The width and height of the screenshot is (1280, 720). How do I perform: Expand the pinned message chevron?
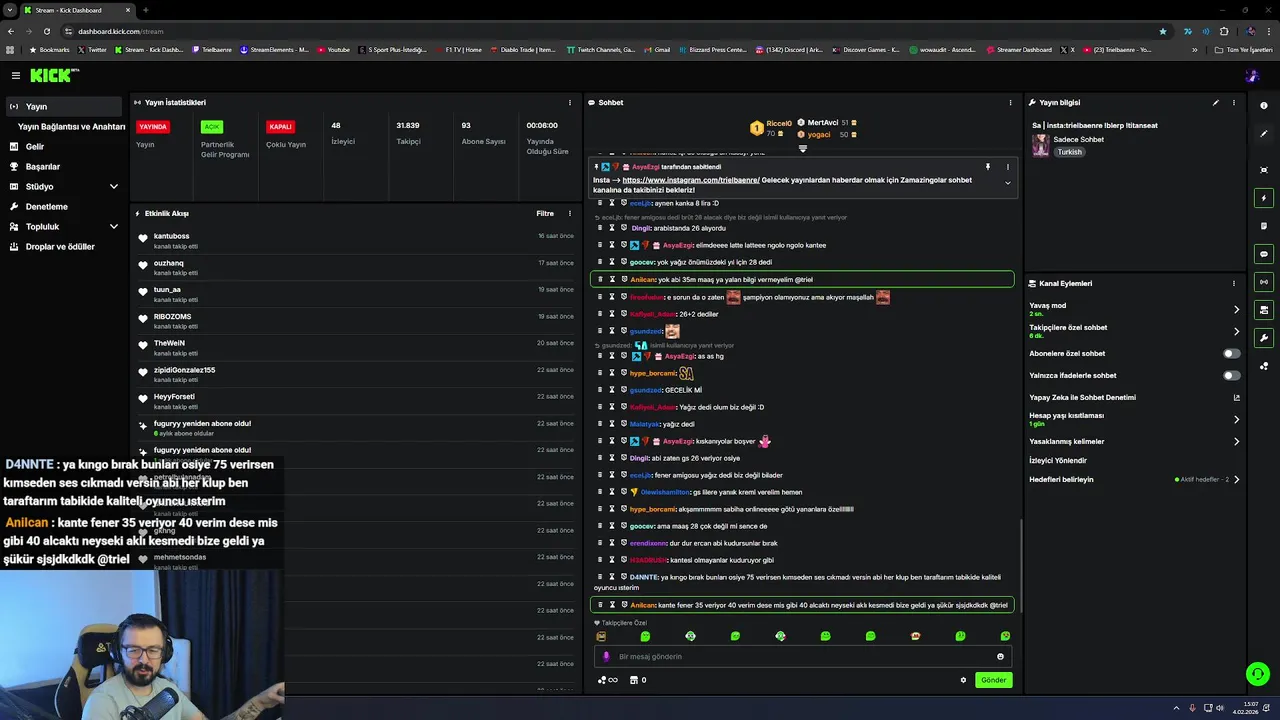pyautogui.click(x=1007, y=183)
